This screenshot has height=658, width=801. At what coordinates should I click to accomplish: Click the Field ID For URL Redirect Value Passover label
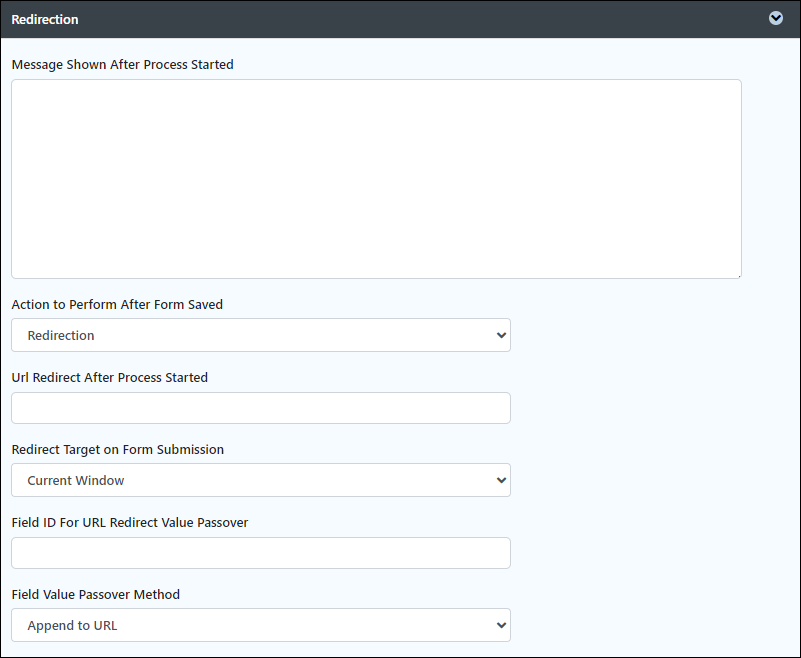point(130,523)
